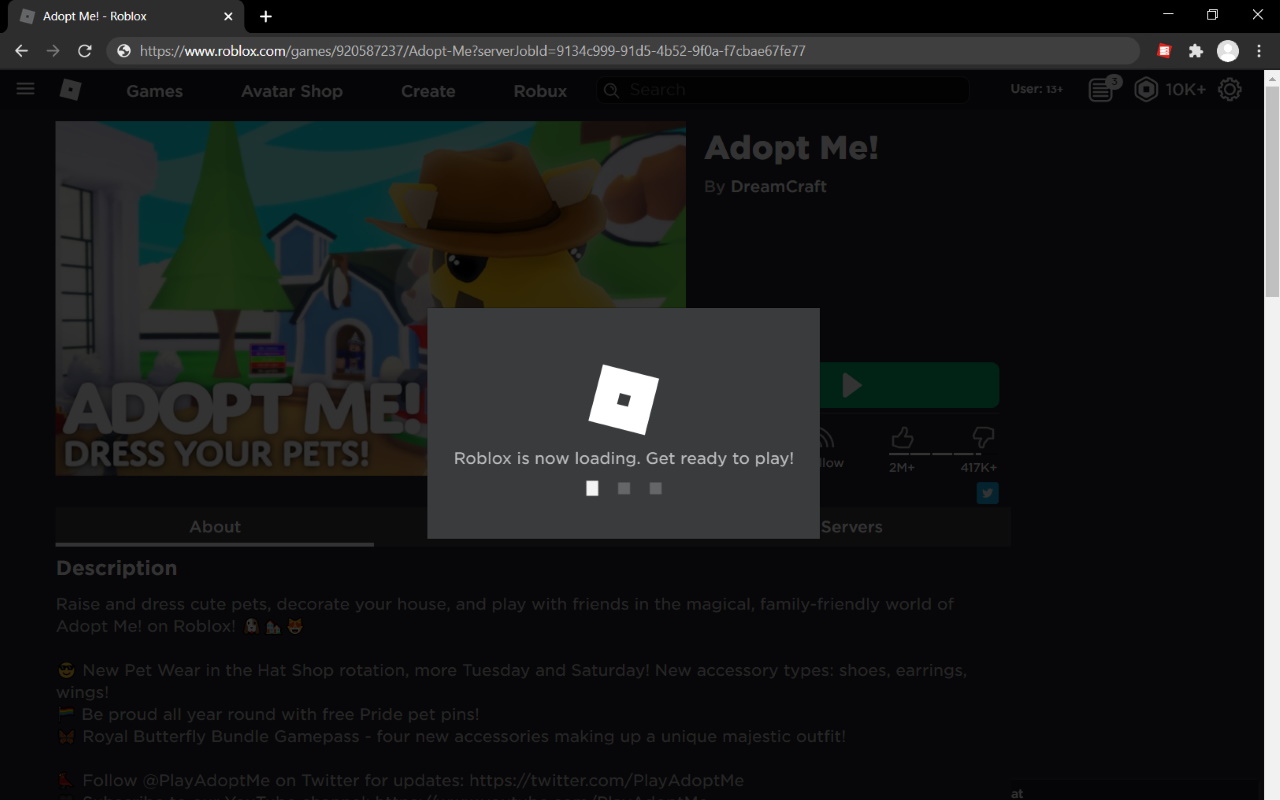Switch to the About tab

pyautogui.click(x=214, y=527)
